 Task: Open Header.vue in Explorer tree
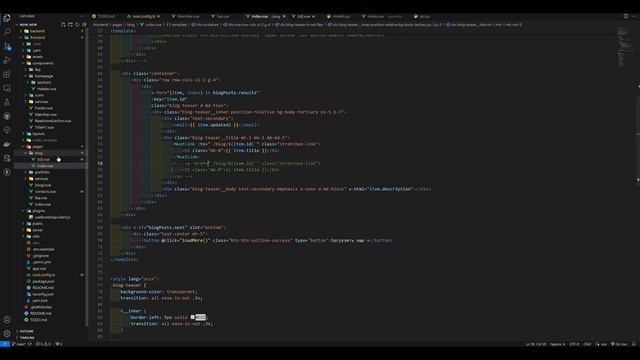point(47,89)
